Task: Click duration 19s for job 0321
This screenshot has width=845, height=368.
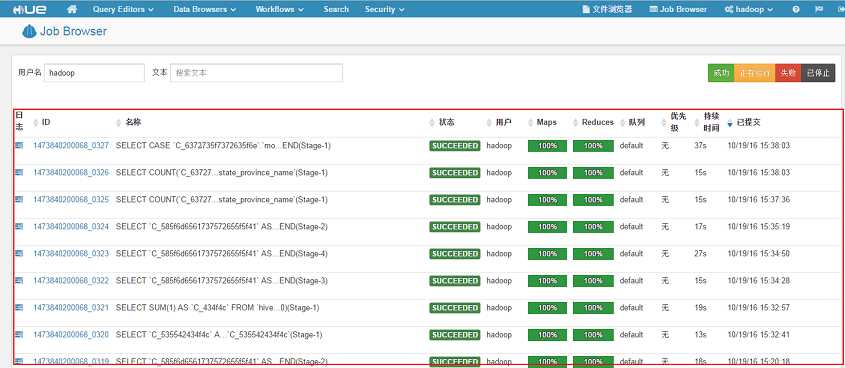Action: 700,308
